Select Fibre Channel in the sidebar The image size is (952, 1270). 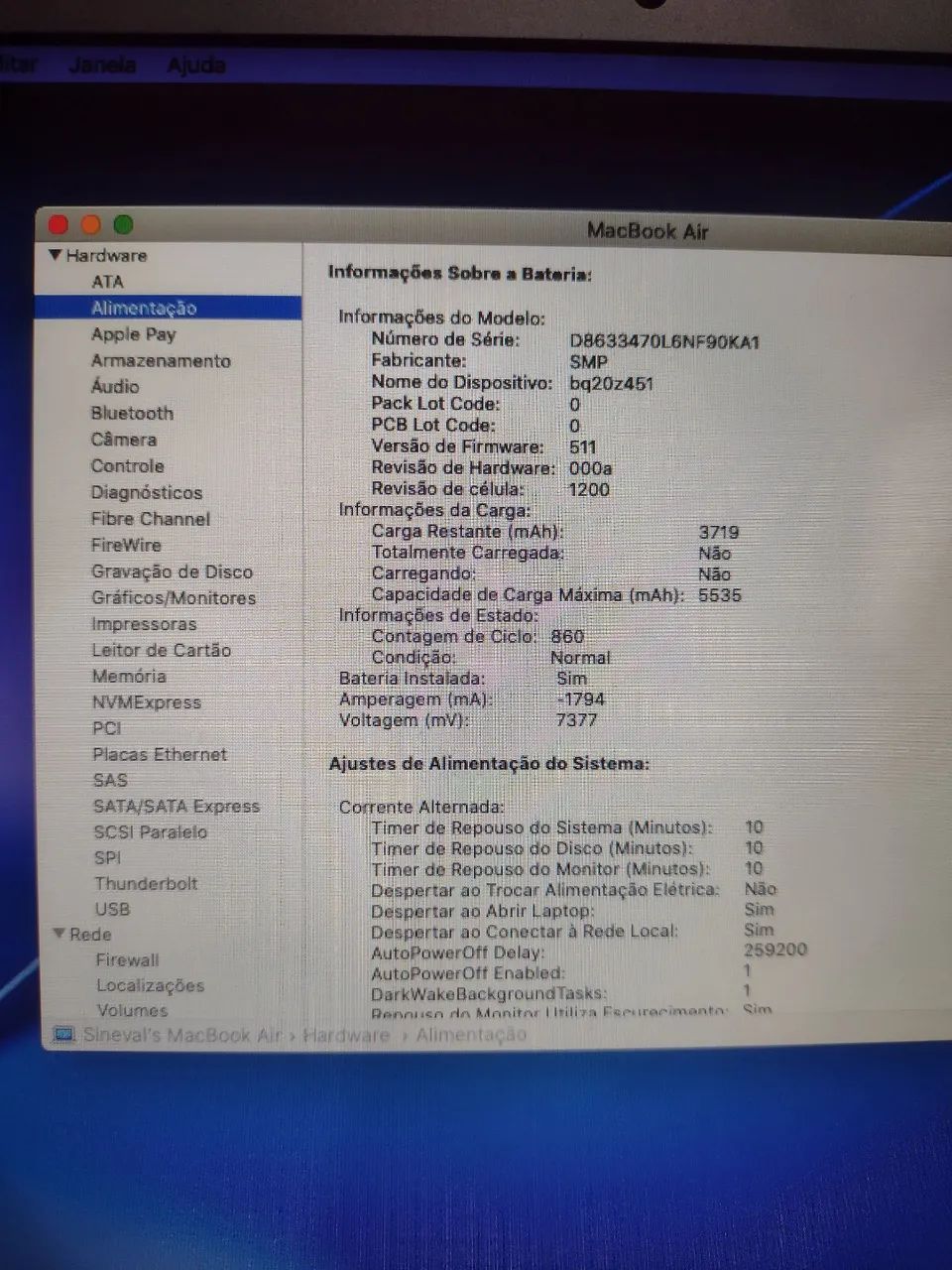151,518
